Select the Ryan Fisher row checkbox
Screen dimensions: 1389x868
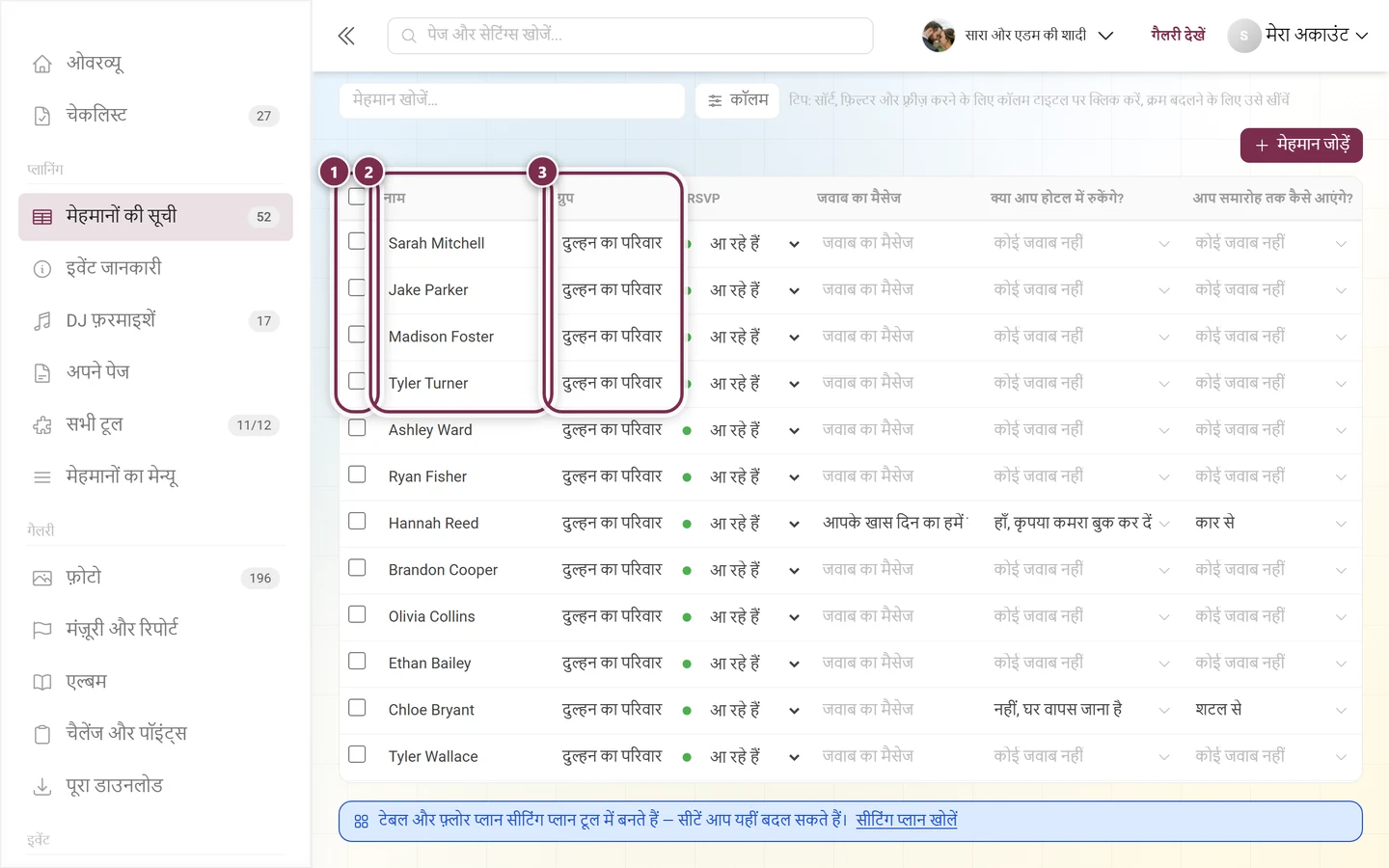(x=357, y=475)
